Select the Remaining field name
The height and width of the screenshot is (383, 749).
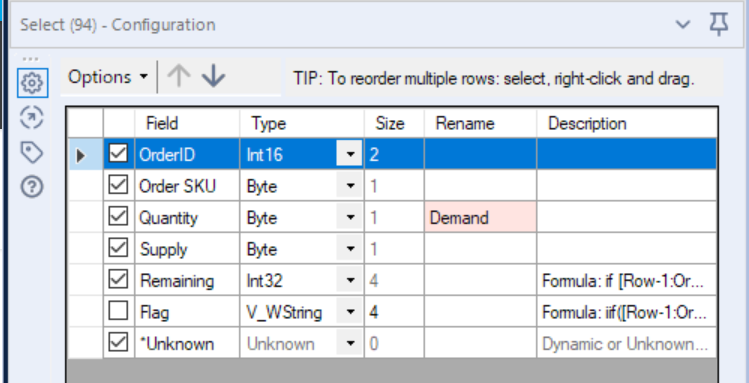coord(177,281)
